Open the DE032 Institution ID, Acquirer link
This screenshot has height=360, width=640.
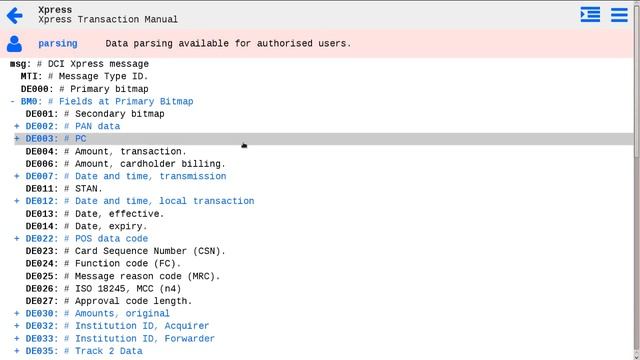click(117, 326)
